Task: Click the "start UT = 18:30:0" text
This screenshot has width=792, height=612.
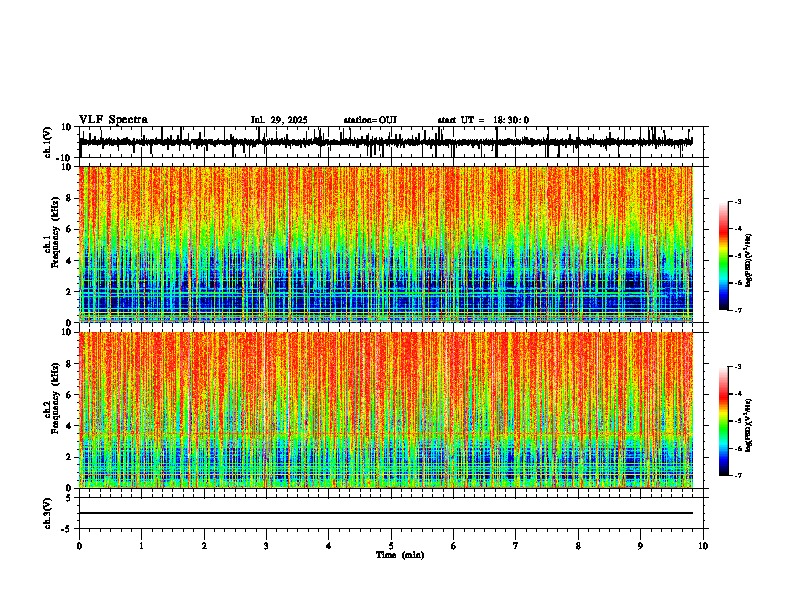Action: click(x=483, y=120)
